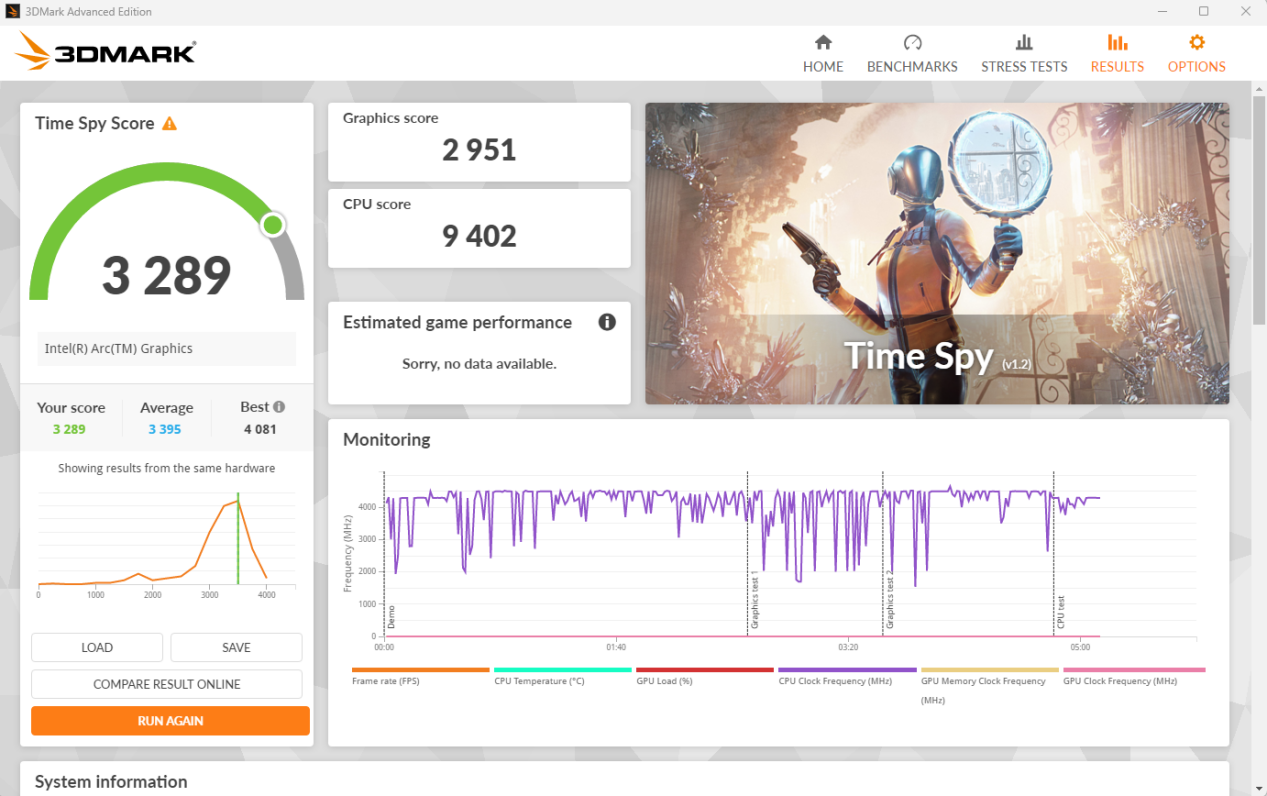Click the 3DMark app icon in the title bar

(13, 12)
